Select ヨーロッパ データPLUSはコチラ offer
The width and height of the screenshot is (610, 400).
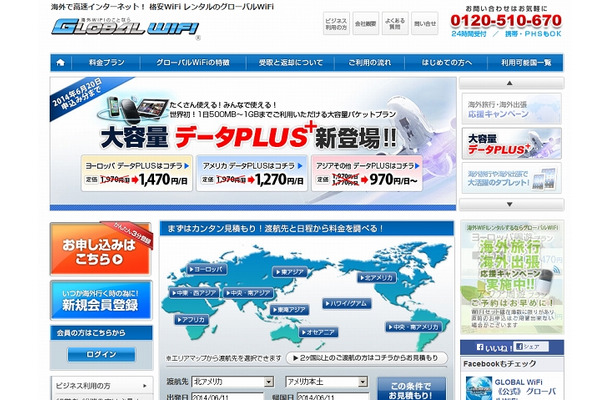click(x=137, y=174)
